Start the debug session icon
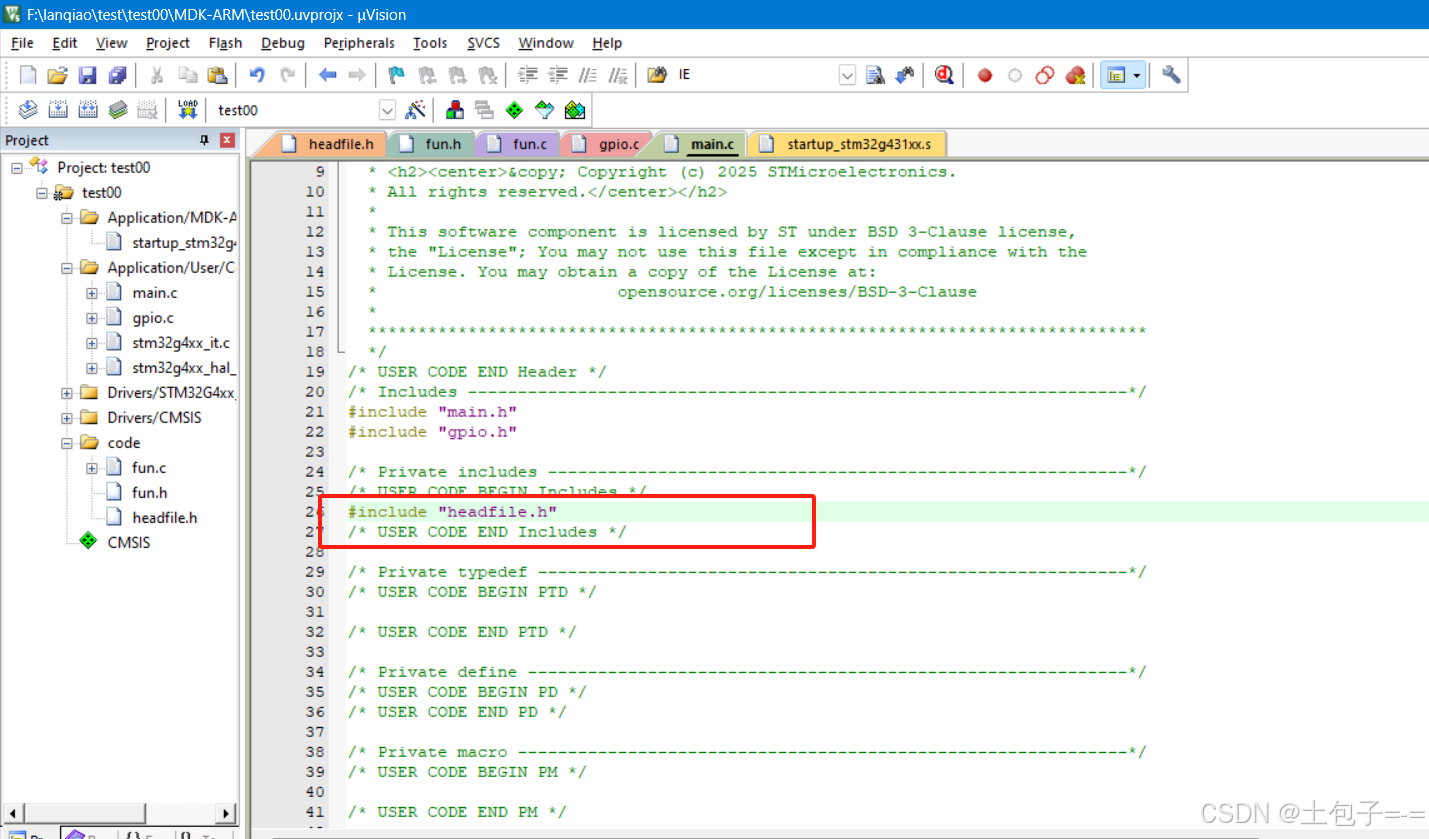 944,75
